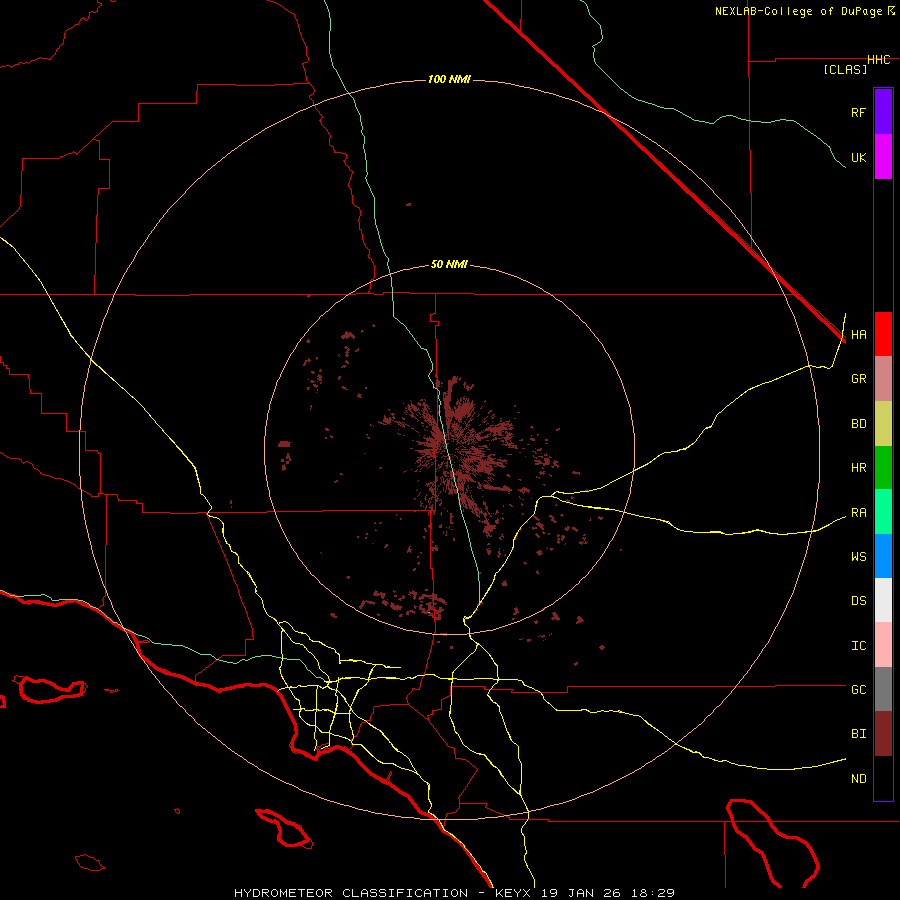
Task: Click the 100 NMI range ring label
Action: point(449,79)
